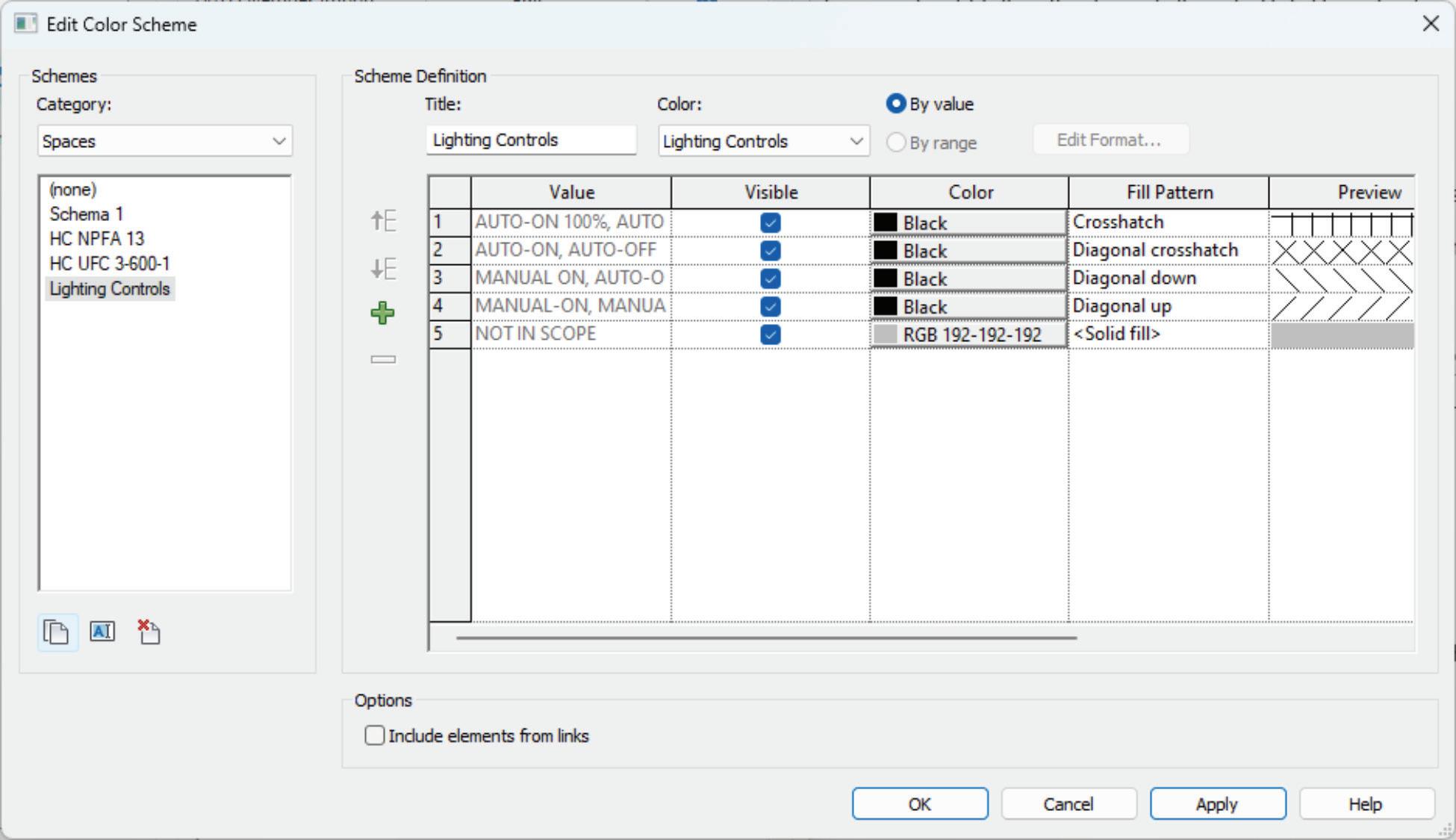Click the Rename scheme icon
The width and height of the screenshot is (1456, 840).
(102, 632)
